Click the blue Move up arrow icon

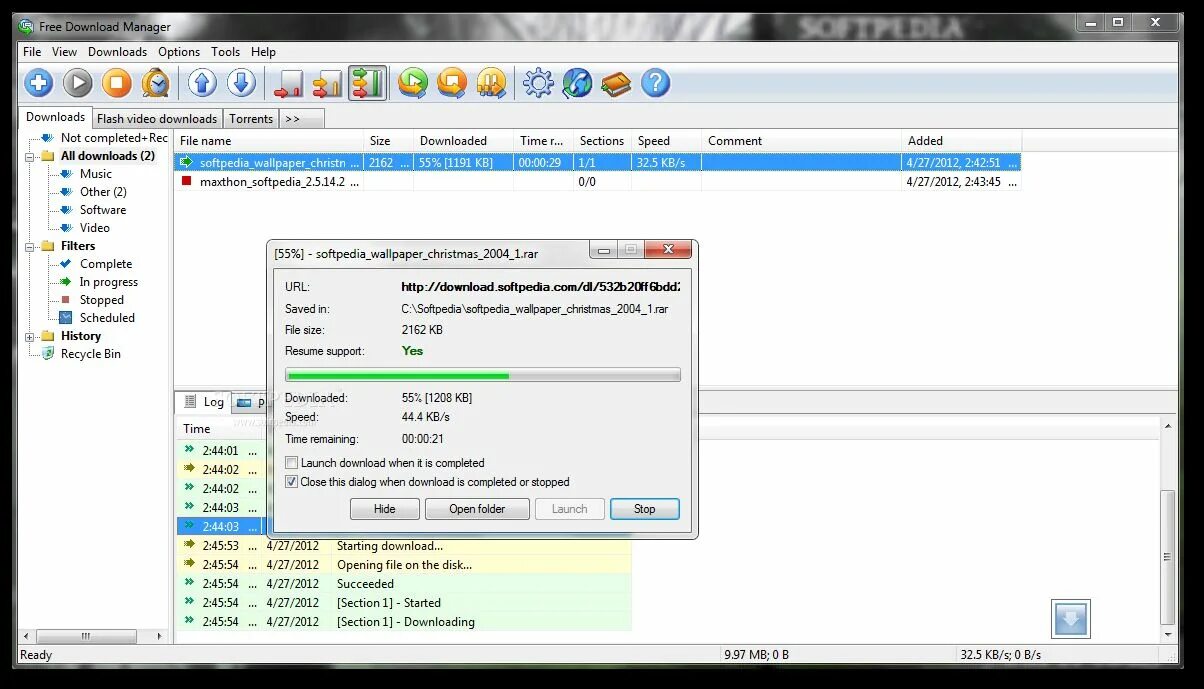(203, 83)
